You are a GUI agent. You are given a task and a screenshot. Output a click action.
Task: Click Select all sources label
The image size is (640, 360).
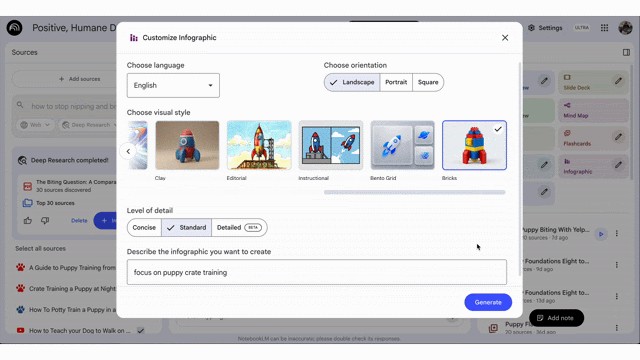click(x=40, y=249)
